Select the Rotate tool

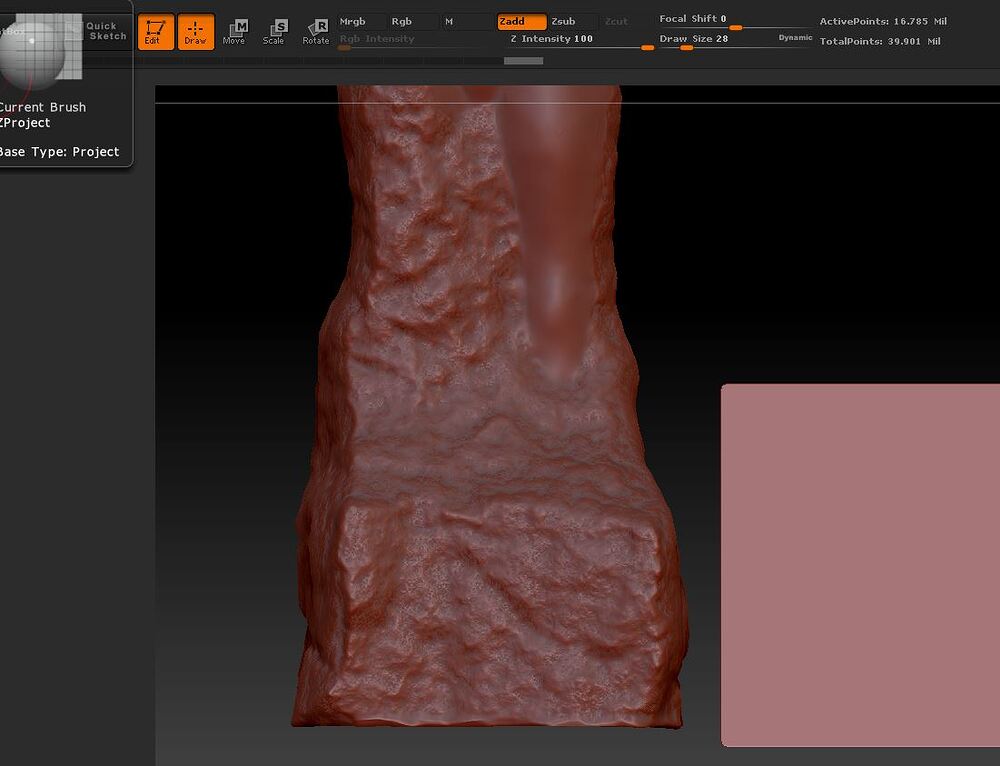pyautogui.click(x=316, y=32)
